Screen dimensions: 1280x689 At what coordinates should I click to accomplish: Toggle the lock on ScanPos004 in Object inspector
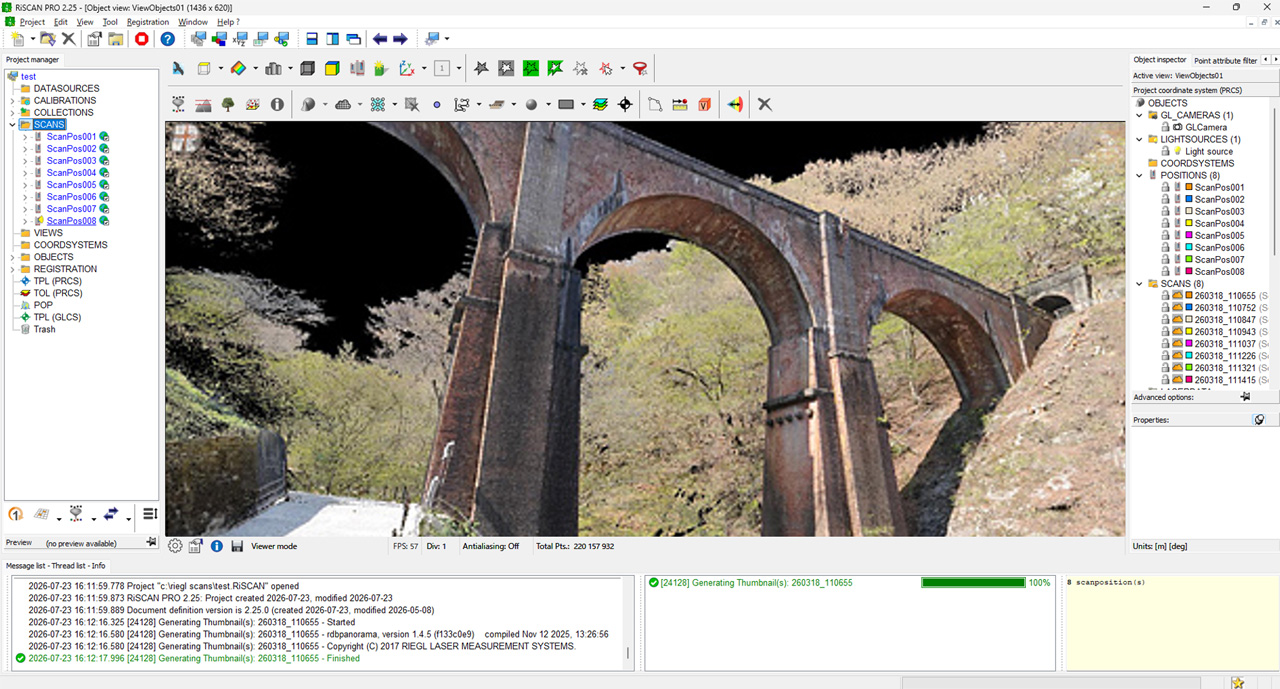pos(1166,223)
